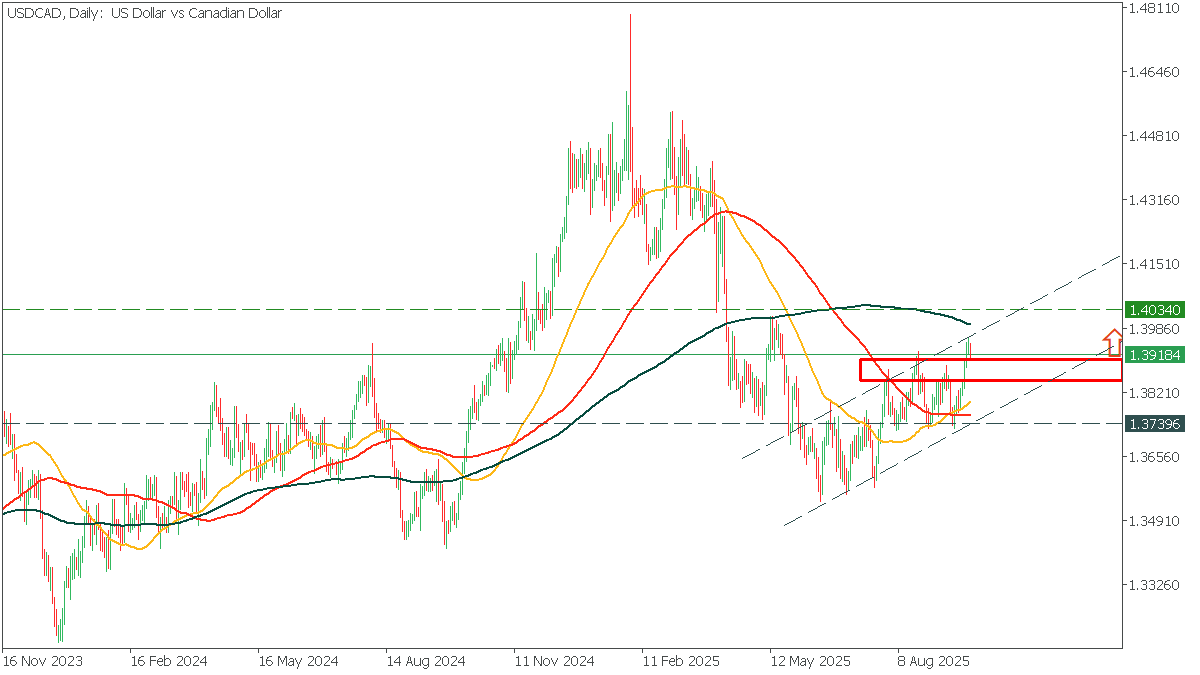Click the USDCAD, Daily chart title
Screen dimensions: 1200x675
[x=145, y=13]
